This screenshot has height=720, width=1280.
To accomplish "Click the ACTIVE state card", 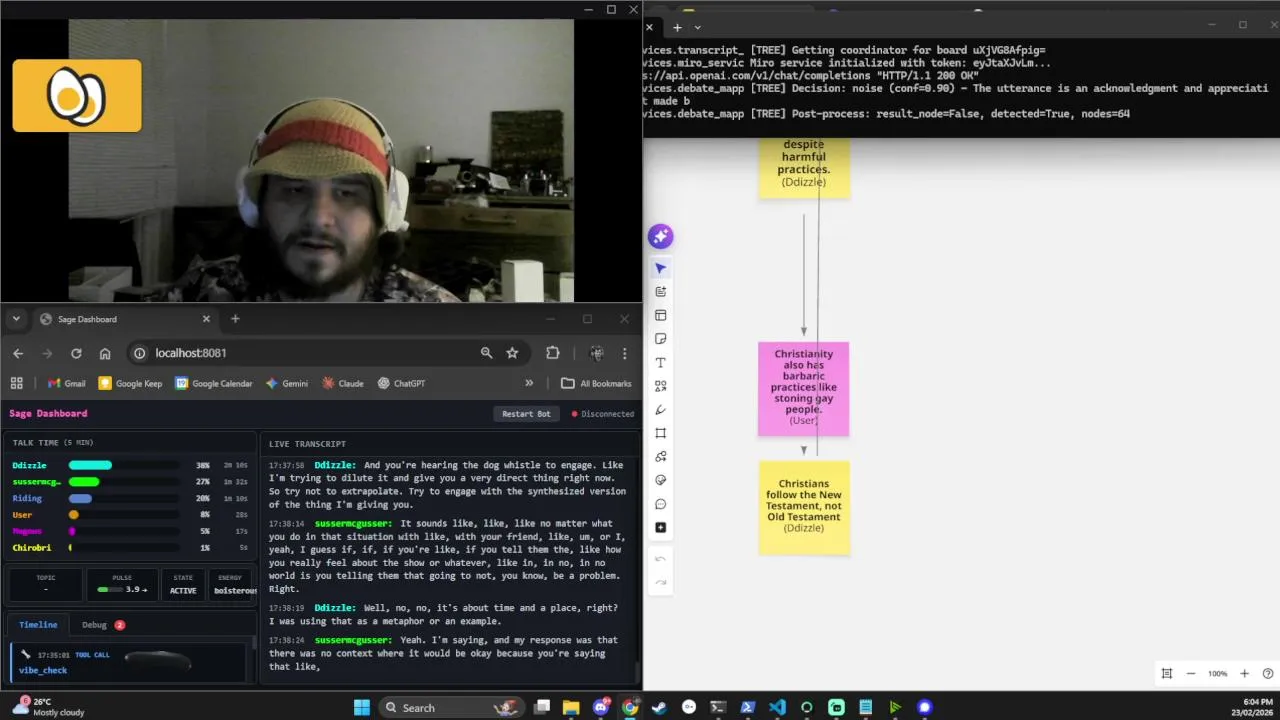I will (x=183, y=584).
